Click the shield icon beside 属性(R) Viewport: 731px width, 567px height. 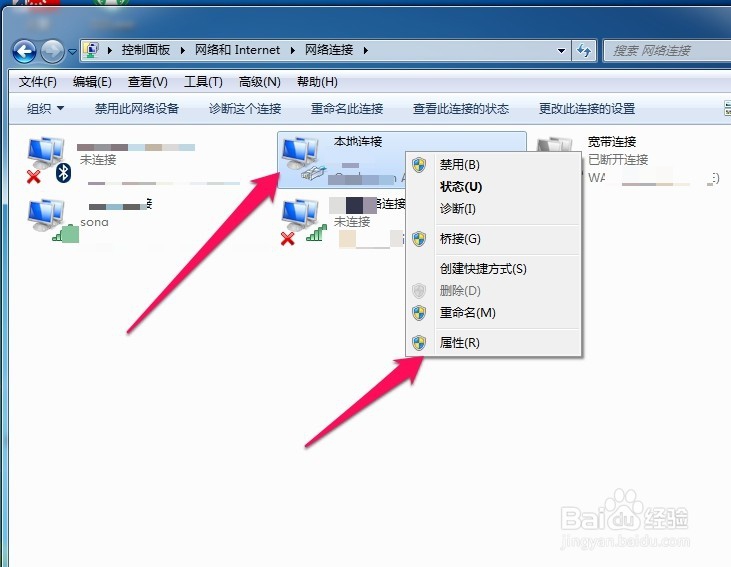tap(419, 343)
